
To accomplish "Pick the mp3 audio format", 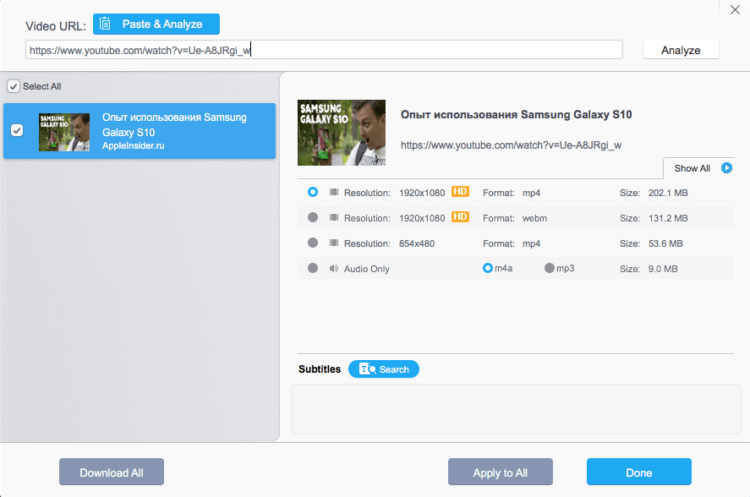I will click(549, 268).
